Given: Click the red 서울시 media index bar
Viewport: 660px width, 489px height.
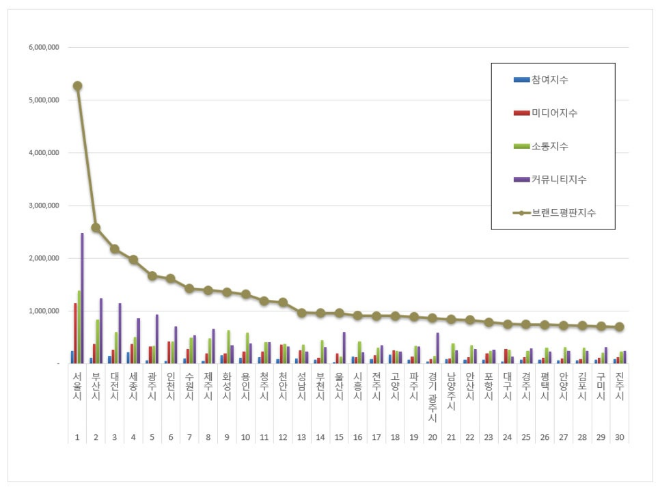Looking at the screenshot, I should point(74,333).
